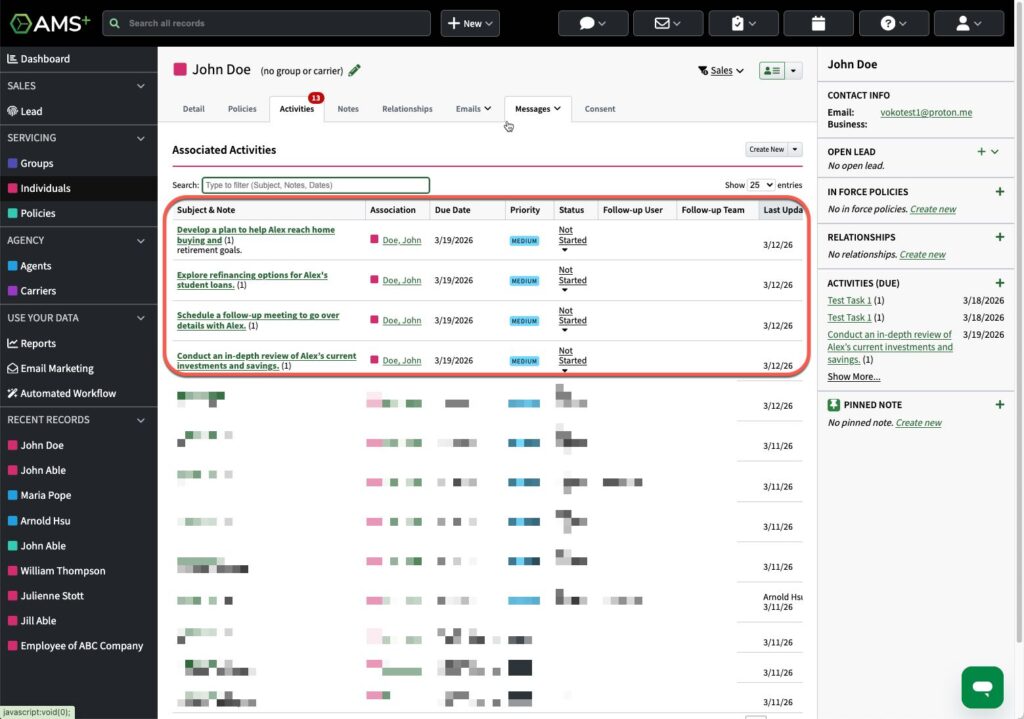
Task: Open the clipboard tasks icon in top bar
Action: tap(743, 23)
